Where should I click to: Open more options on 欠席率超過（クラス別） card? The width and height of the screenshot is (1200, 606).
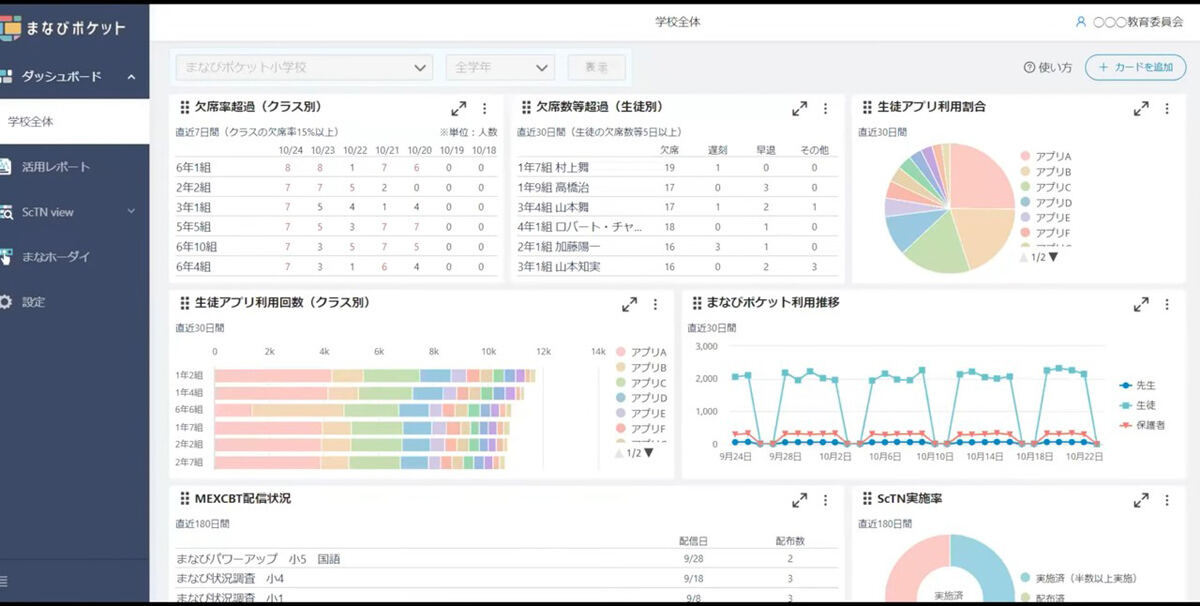click(x=484, y=108)
